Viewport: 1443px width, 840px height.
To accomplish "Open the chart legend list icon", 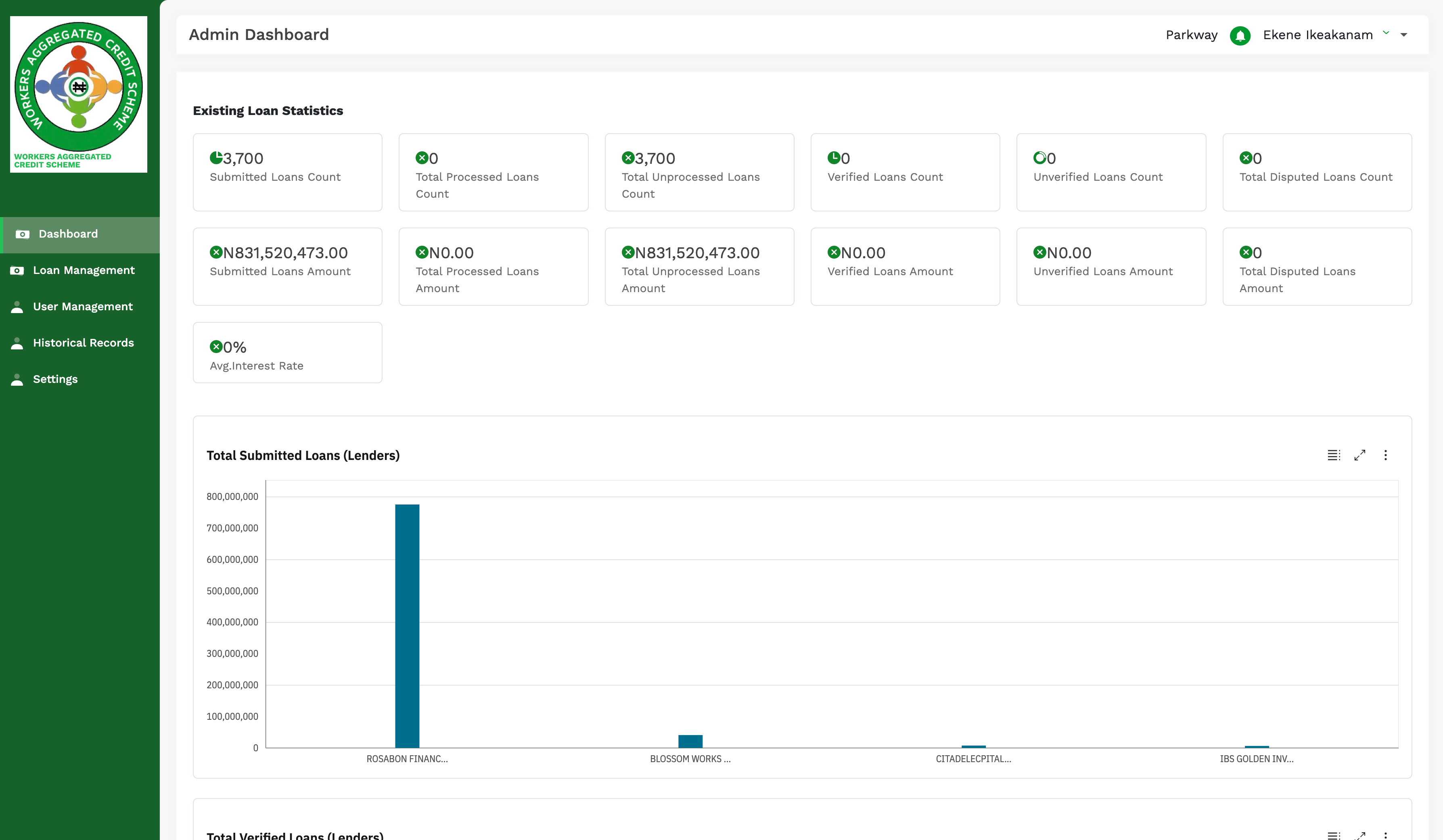I will (1334, 455).
